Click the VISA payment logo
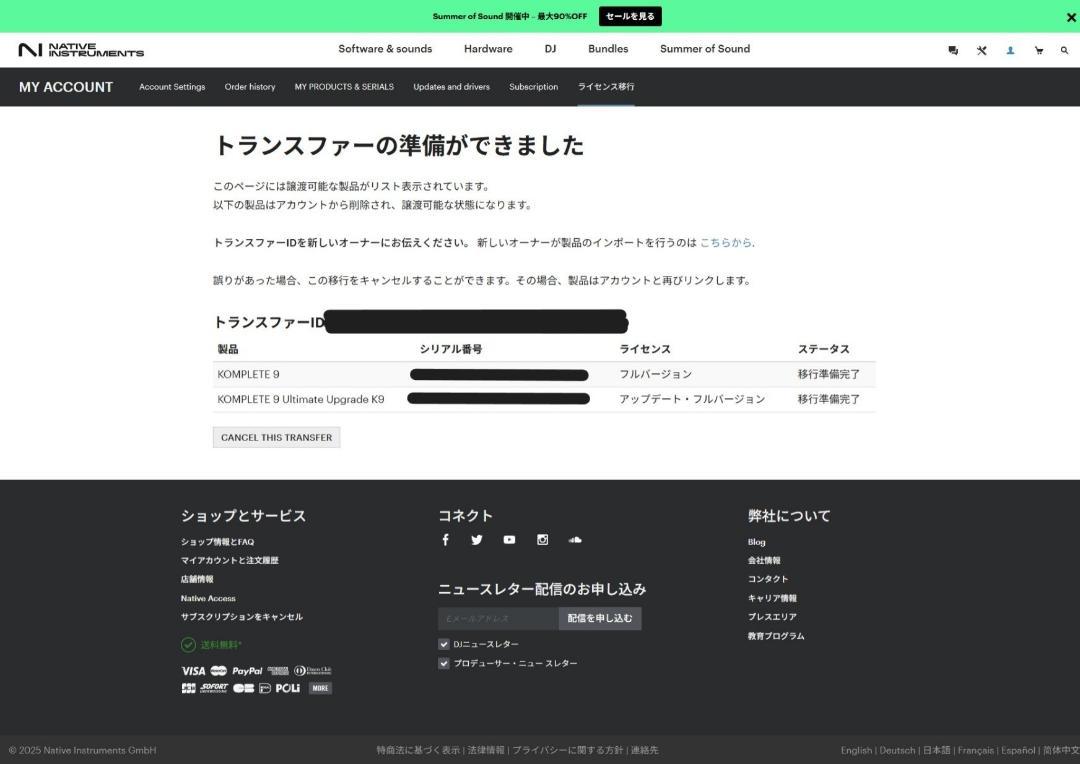 [194, 670]
